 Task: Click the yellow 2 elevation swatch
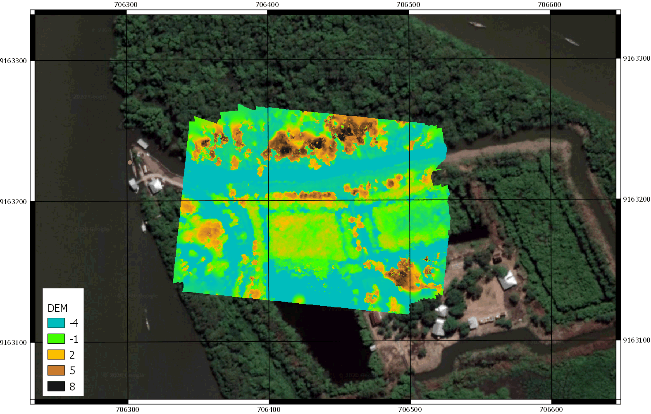point(57,354)
